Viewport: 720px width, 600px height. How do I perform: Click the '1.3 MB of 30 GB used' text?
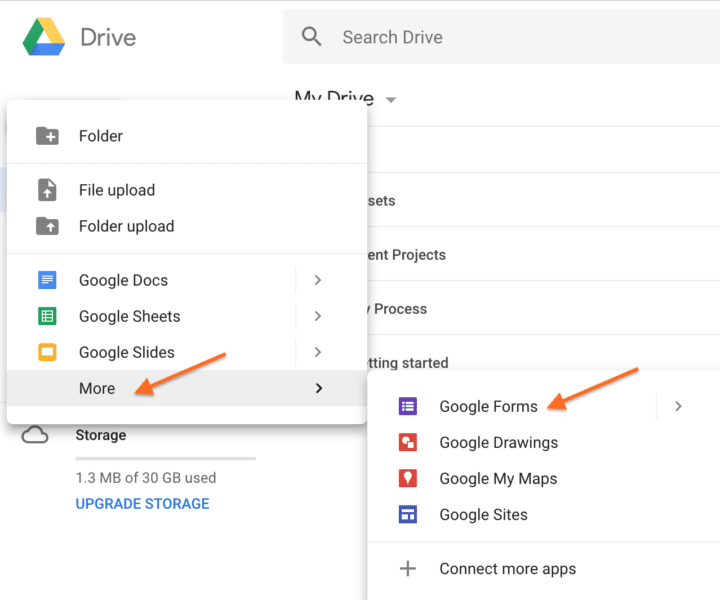point(146,477)
